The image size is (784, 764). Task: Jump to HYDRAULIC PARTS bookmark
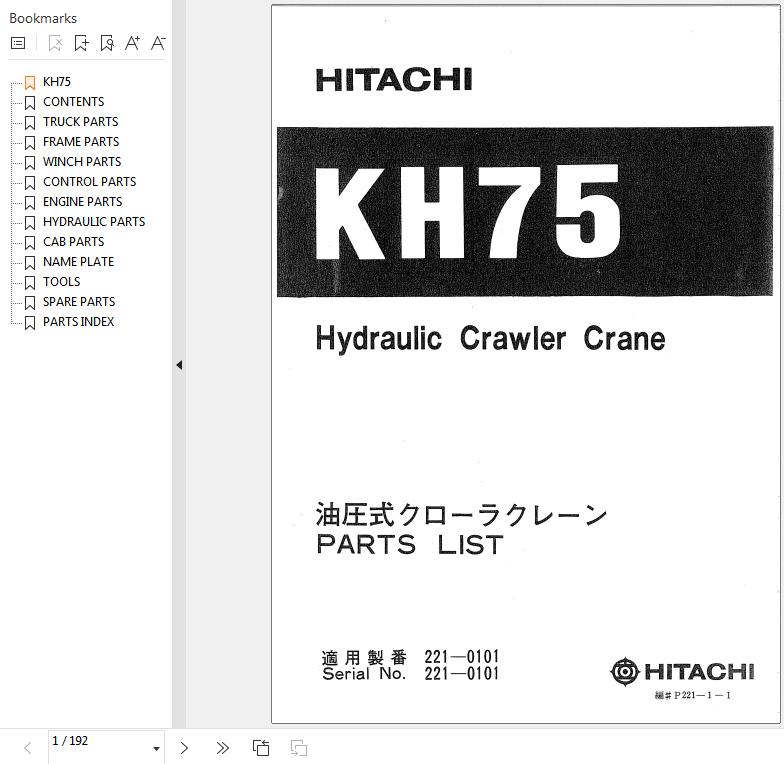[94, 222]
